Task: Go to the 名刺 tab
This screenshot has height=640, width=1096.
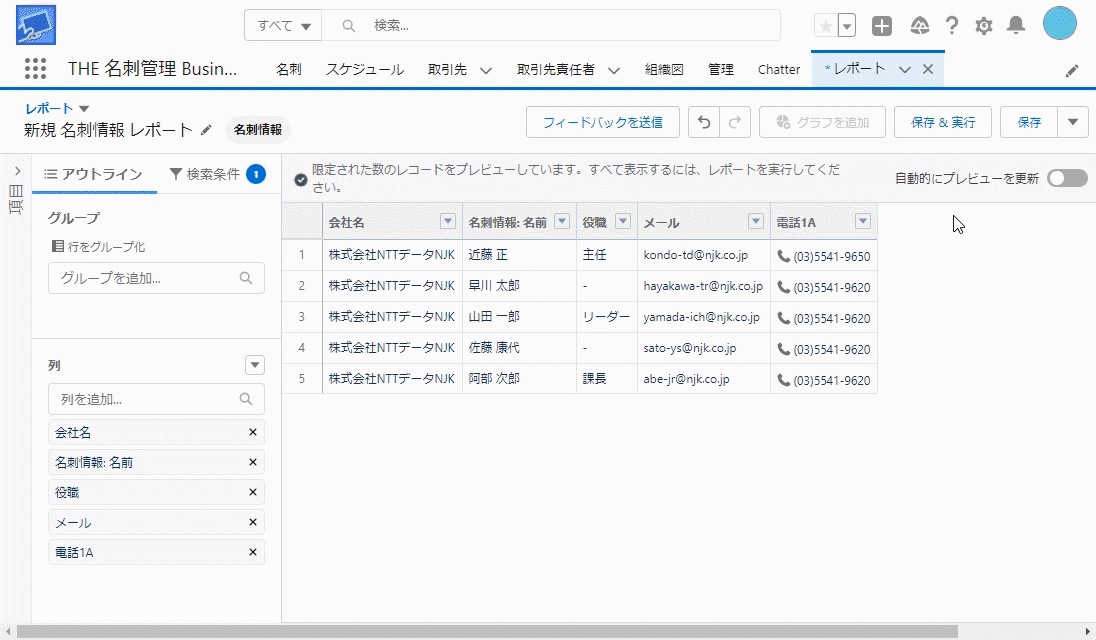Action: (289, 69)
